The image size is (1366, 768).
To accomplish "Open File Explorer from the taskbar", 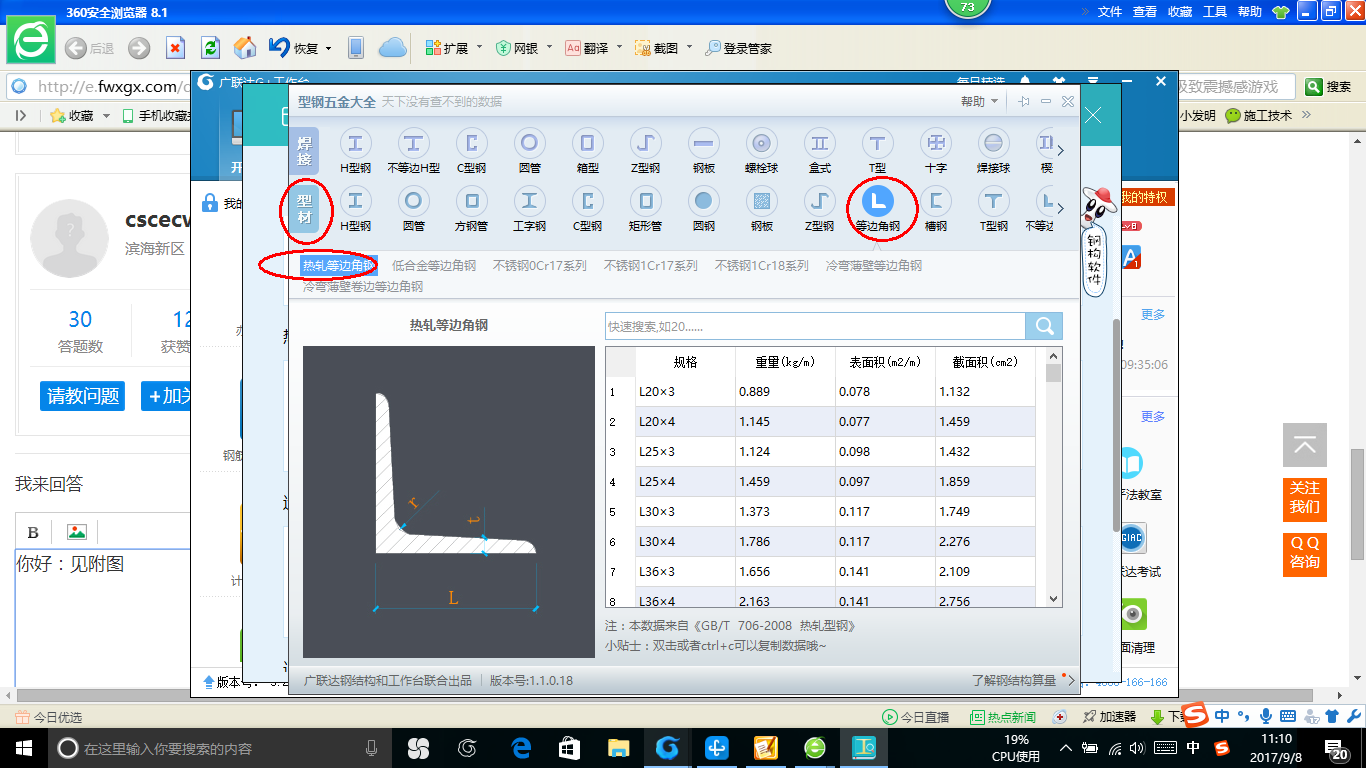I will coord(619,747).
